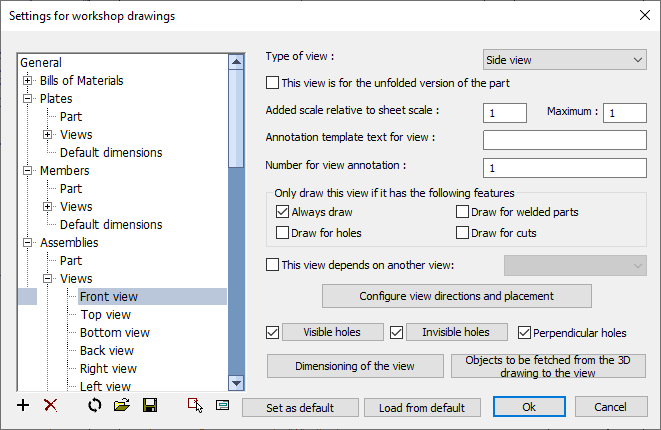The height and width of the screenshot is (430, 661).
Task: Open the Type of view dropdown
Action: coord(564,60)
